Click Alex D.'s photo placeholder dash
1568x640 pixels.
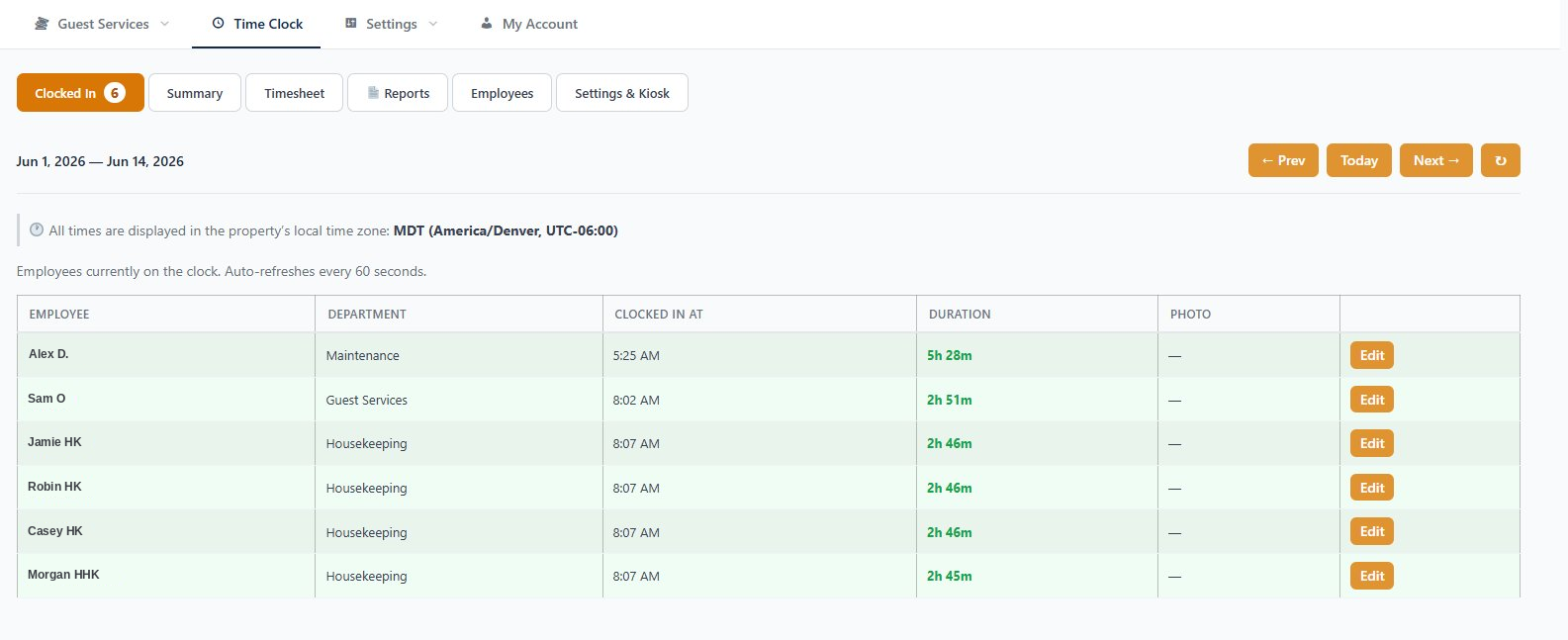(1174, 356)
